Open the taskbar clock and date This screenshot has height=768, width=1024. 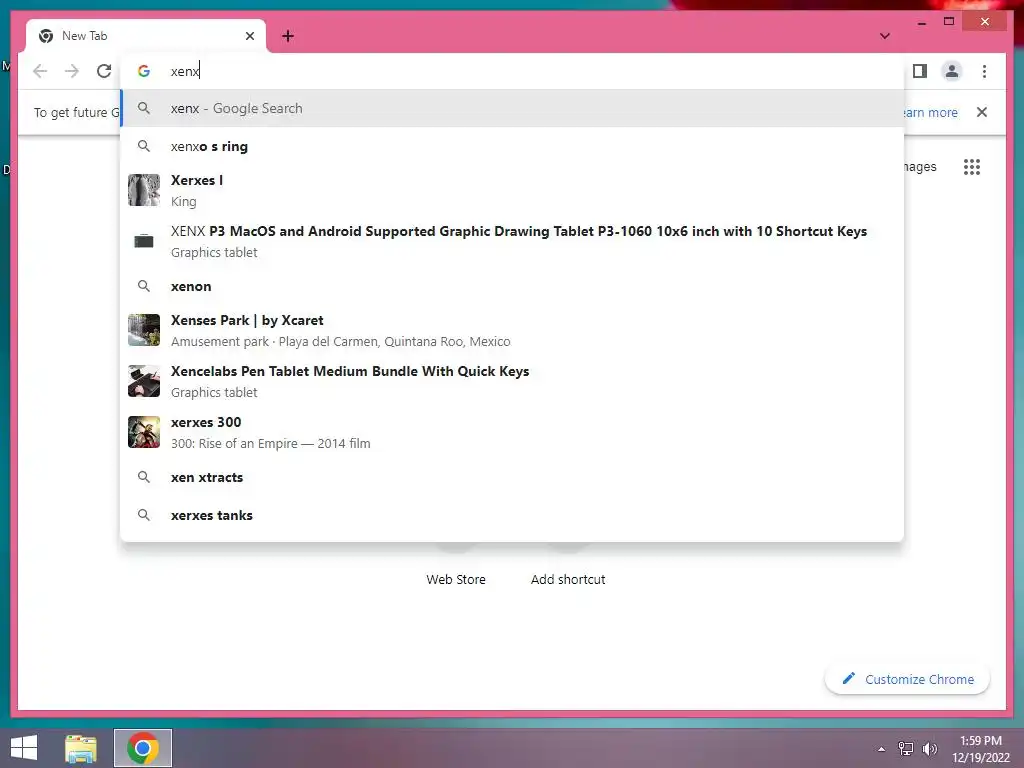pos(981,749)
